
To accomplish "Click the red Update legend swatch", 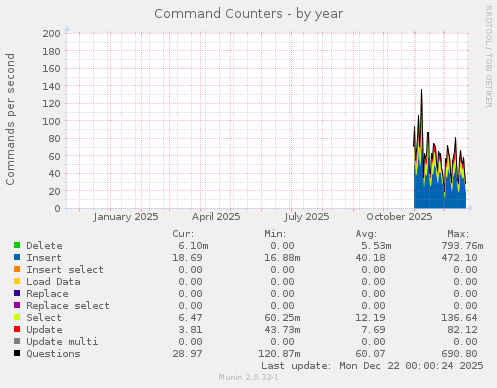I will pos(17,329).
